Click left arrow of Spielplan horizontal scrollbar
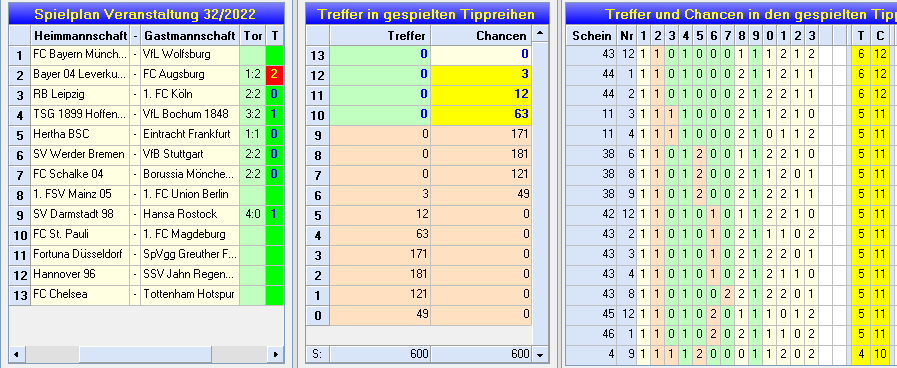Image resolution: width=897 pixels, height=368 pixels. point(16,353)
